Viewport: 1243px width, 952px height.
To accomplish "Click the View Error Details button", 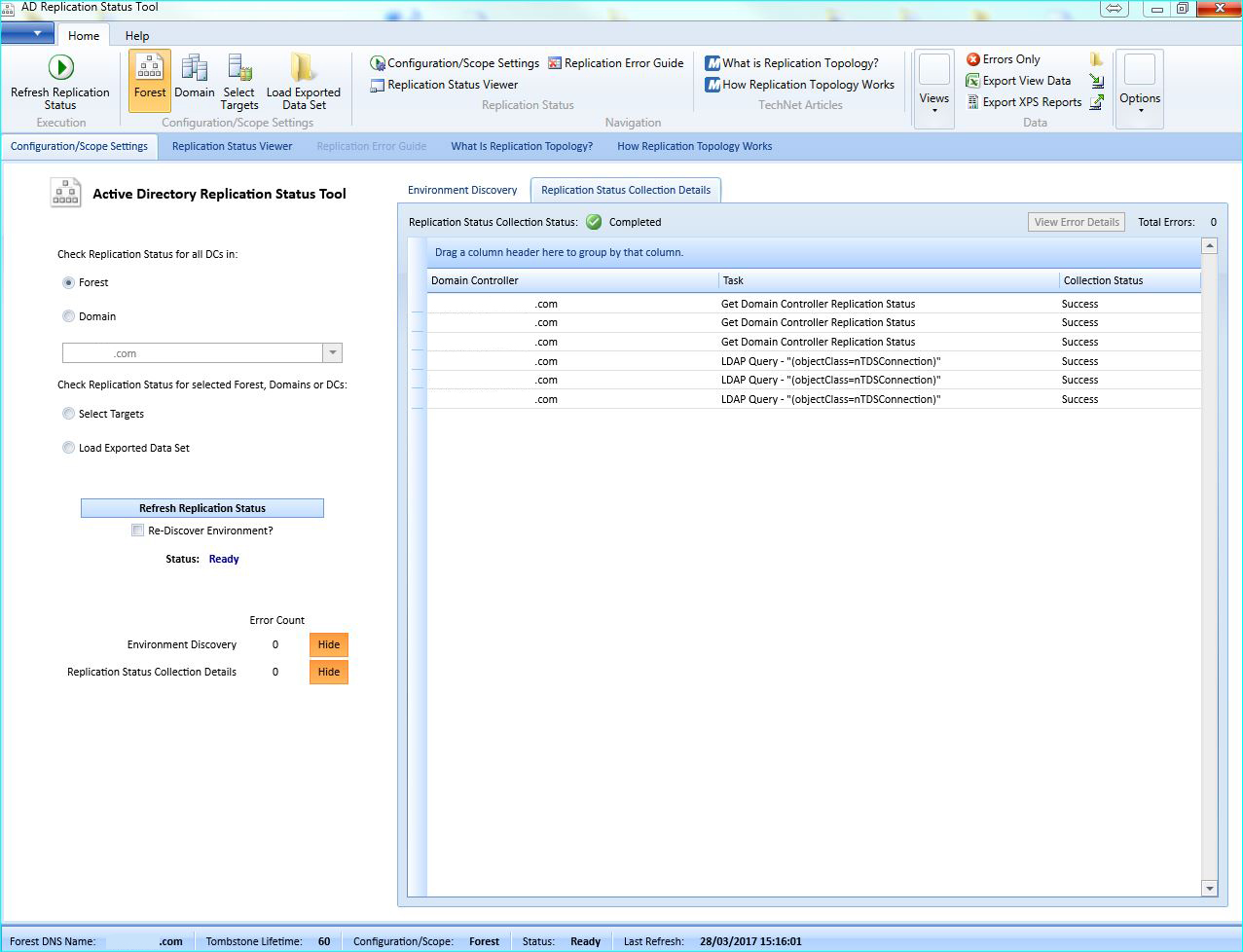I will pyautogui.click(x=1077, y=222).
